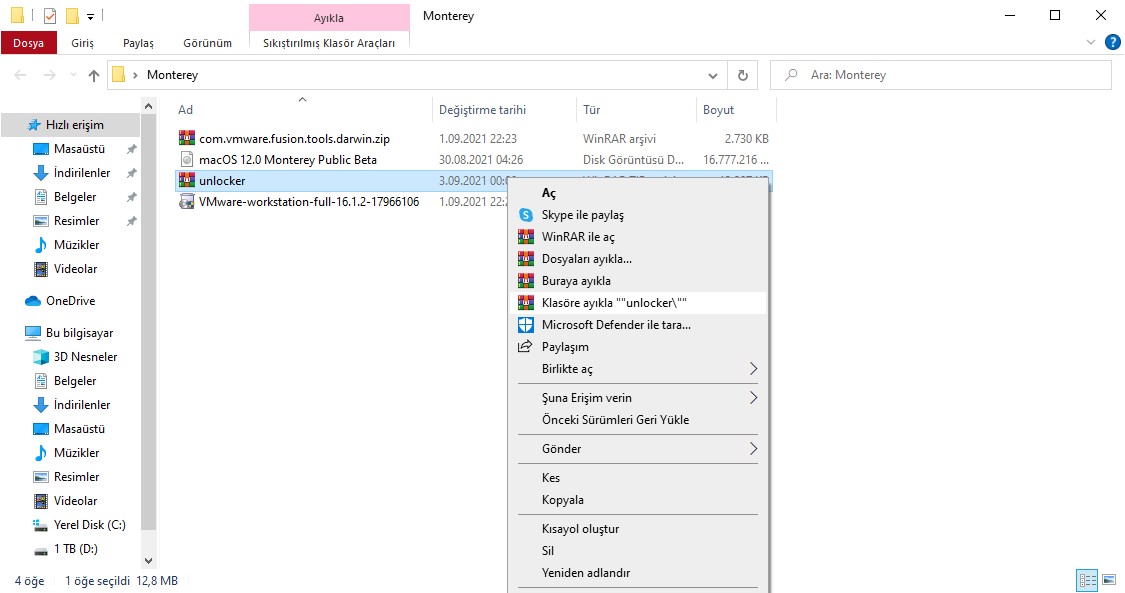Open the Paylaş ribbon tab
Viewport: 1125px width, 593px height.
click(138, 43)
